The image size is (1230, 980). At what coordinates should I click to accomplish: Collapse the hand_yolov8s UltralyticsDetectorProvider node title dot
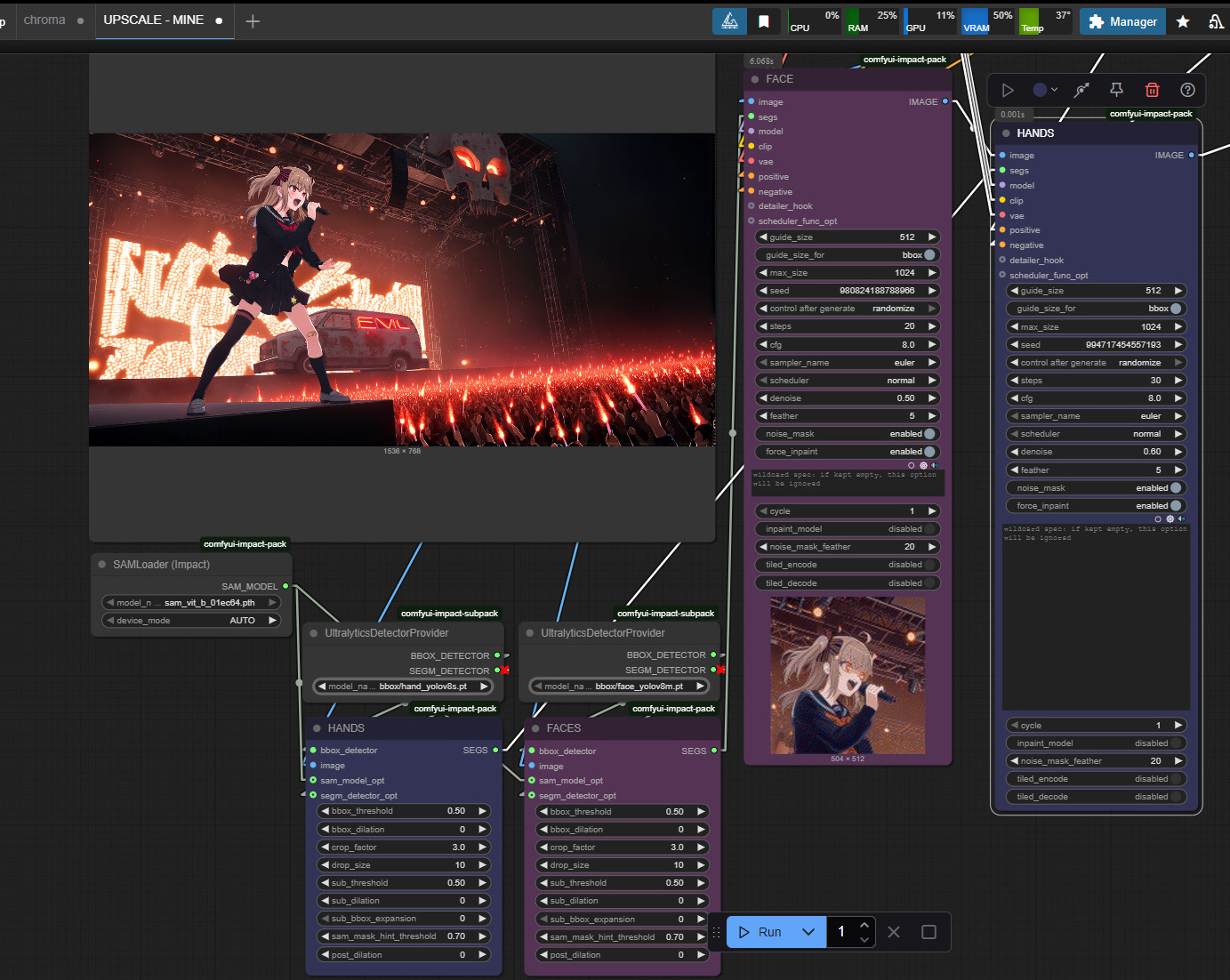tap(314, 633)
